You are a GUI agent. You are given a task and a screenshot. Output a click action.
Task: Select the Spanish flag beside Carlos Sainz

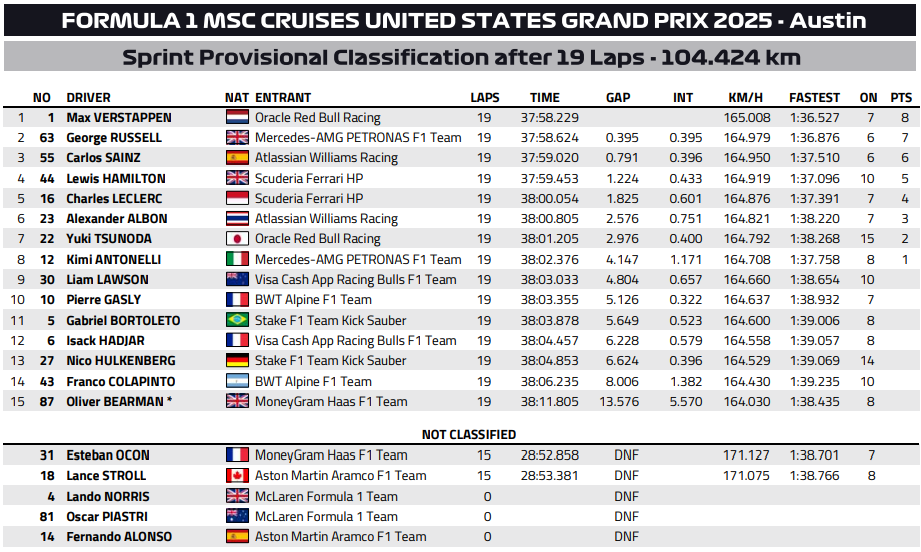click(x=237, y=158)
